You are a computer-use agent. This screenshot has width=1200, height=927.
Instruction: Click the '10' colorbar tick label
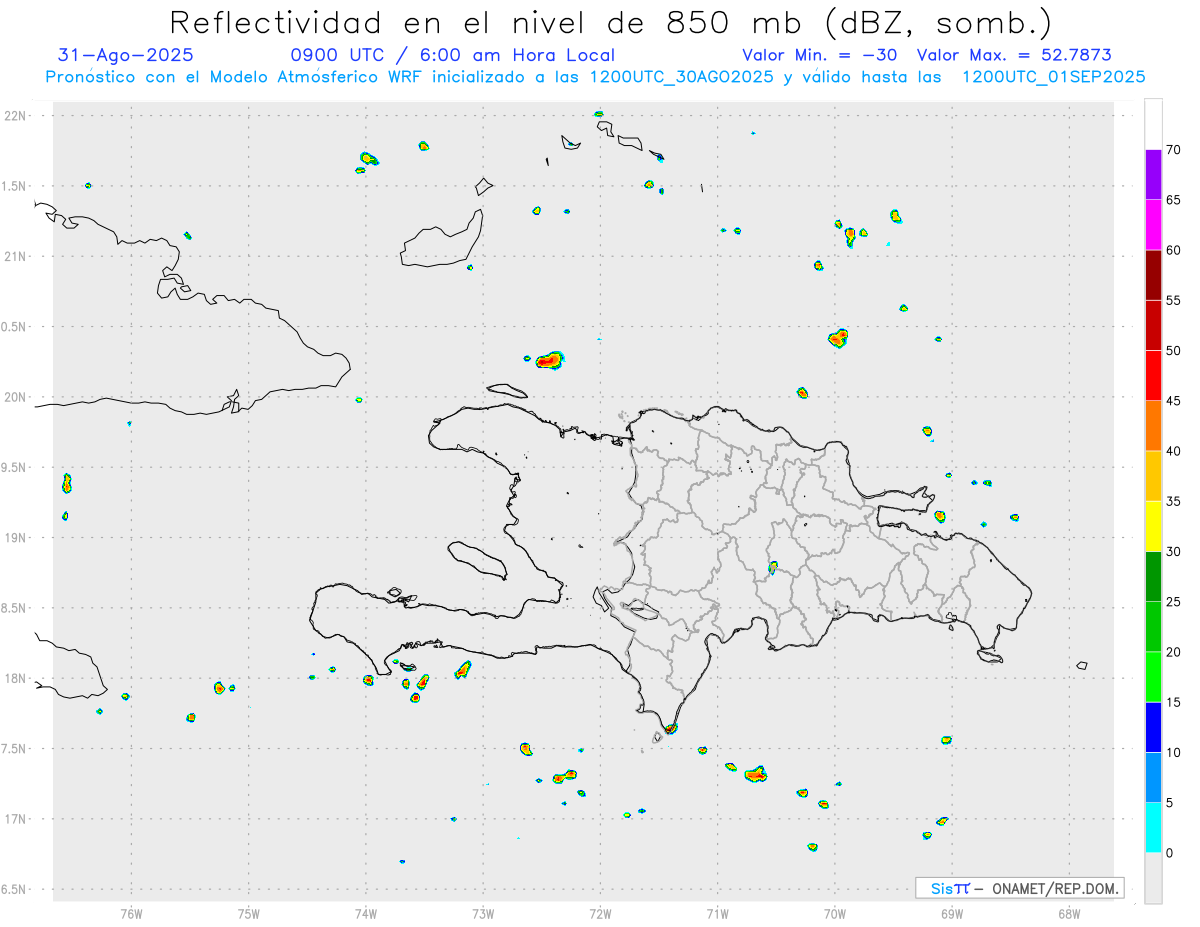(x=1173, y=753)
